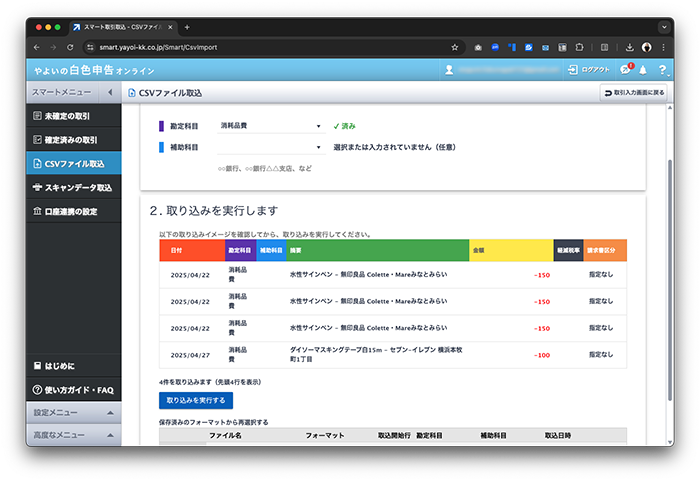Select CSVファイル取込 sidebar item

point(74,163)
